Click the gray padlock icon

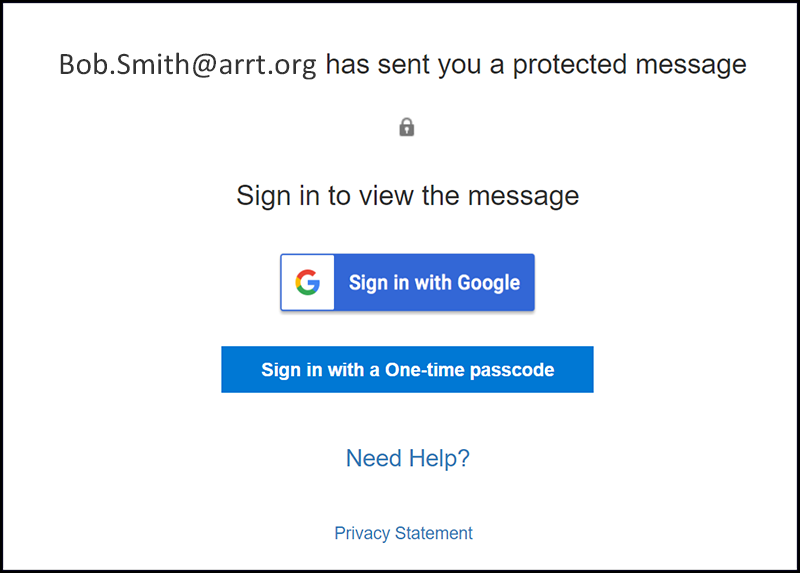tap(407, 127)
